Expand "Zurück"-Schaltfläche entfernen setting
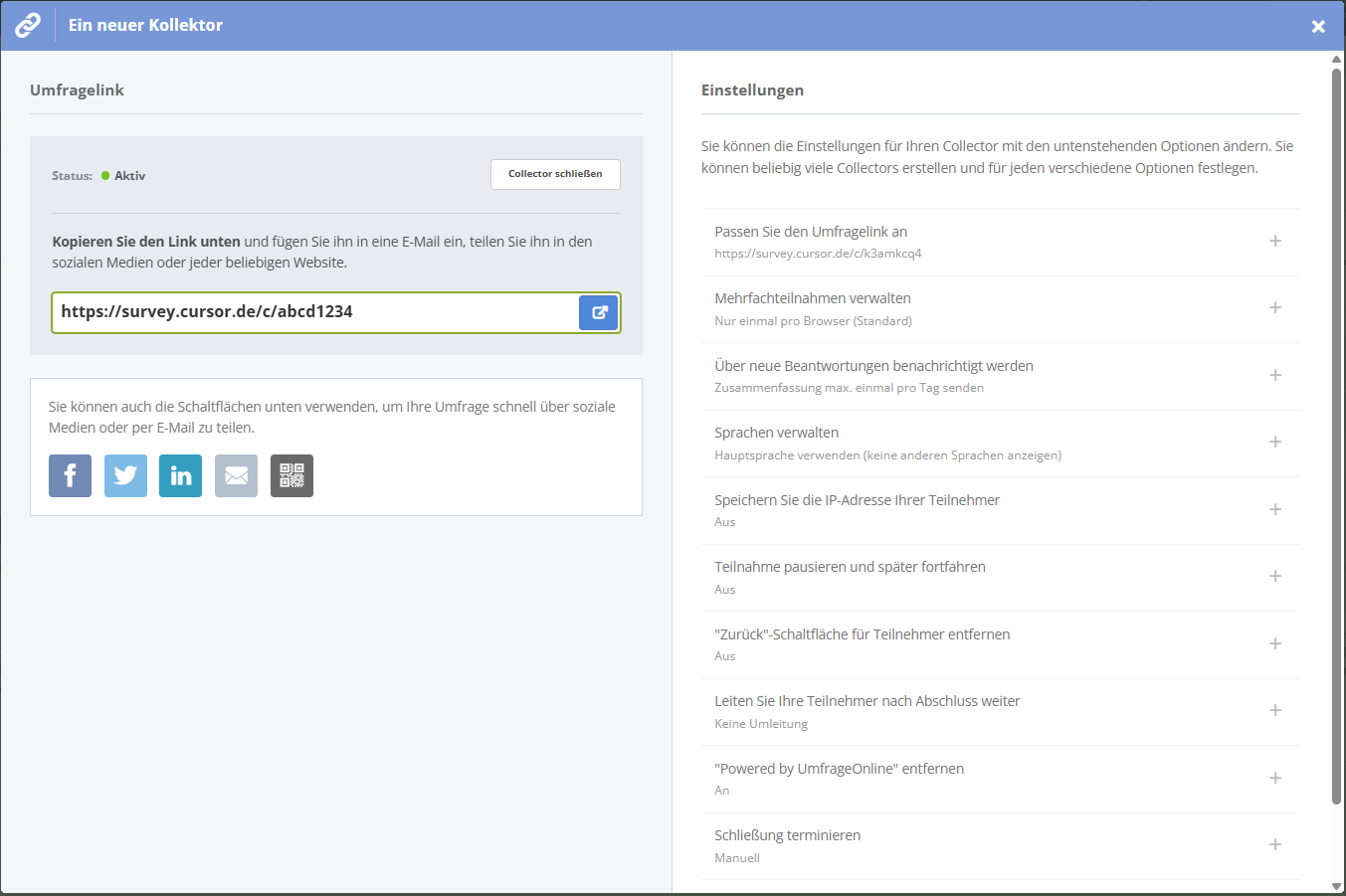Image resolution: width=1346 pixels, height=896 pixels. [1274, 644]
